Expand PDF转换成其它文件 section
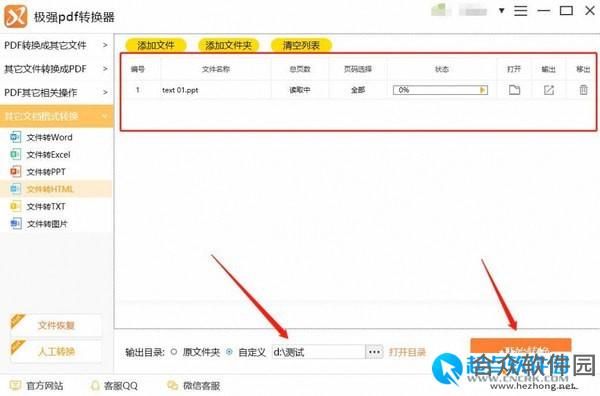The width and height of the screenshot is (600, 396). [x=56, y=45]
